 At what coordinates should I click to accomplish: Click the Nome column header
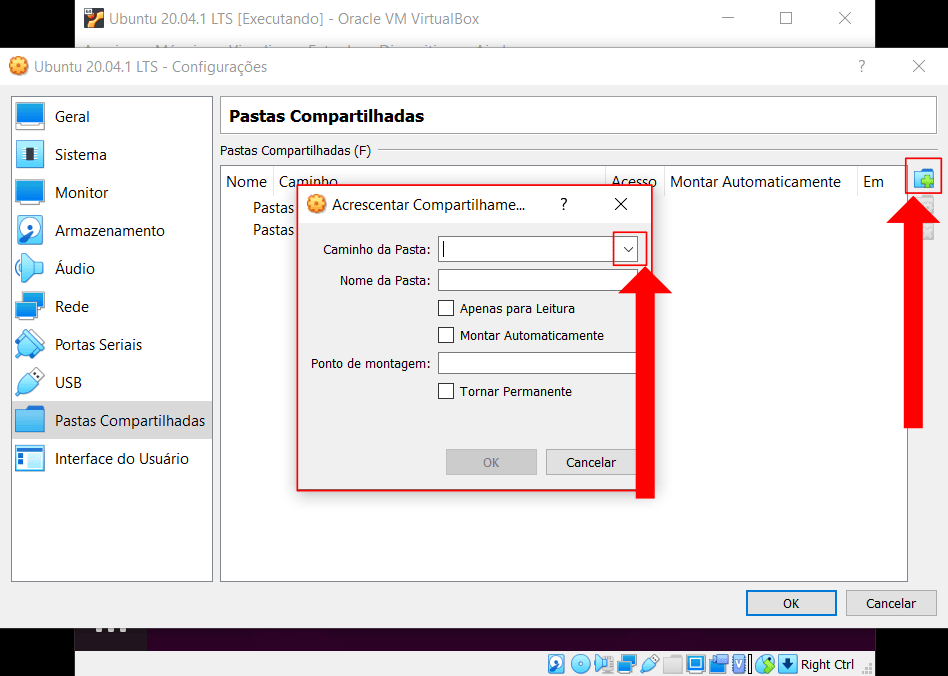247,181
